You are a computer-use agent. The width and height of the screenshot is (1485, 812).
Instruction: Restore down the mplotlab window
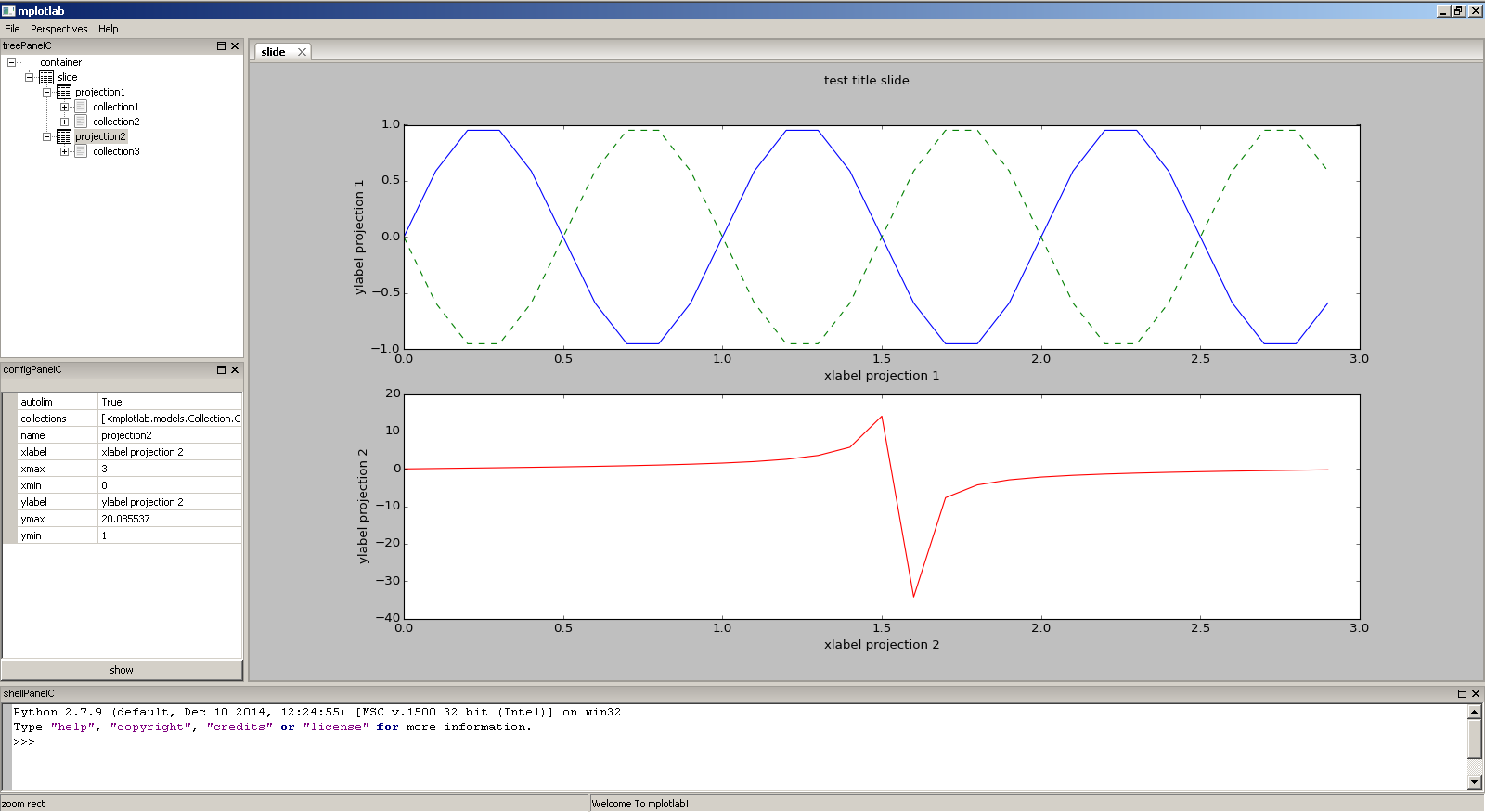(x=1458, y=10)
